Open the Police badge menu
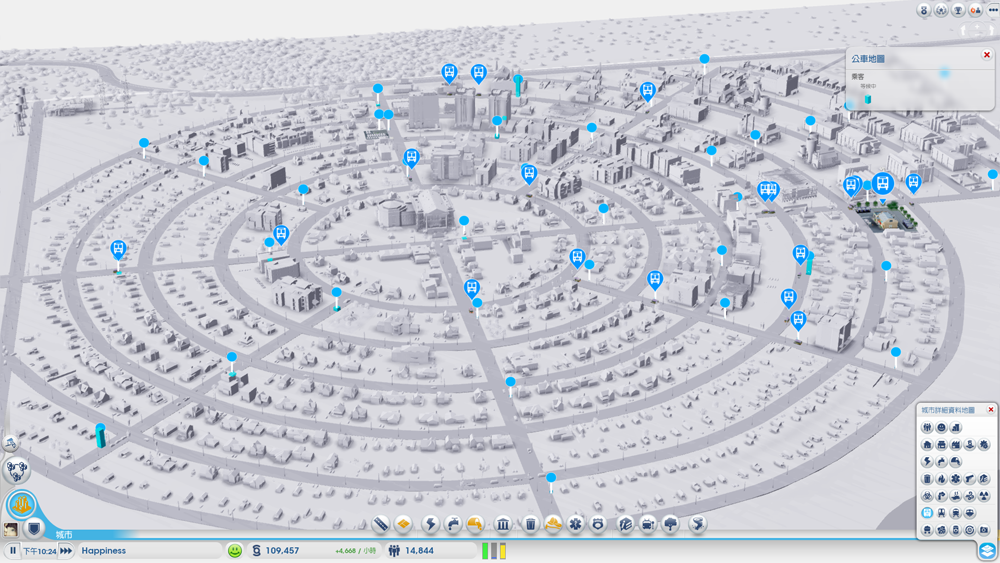This screenshot has width=1000, height=563. (598, 524)
